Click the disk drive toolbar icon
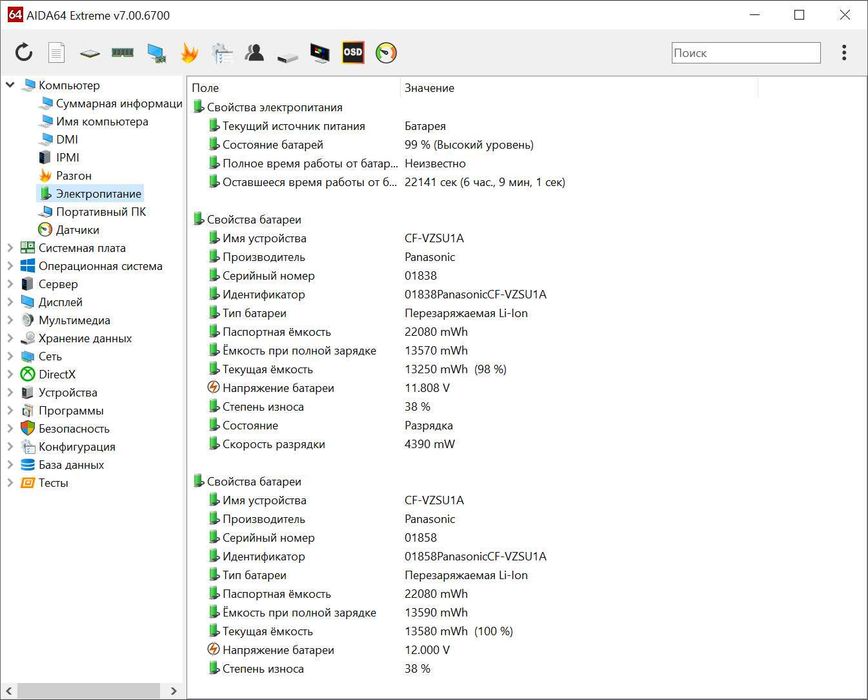Screen dimensions: 868x700 [287, 56]
